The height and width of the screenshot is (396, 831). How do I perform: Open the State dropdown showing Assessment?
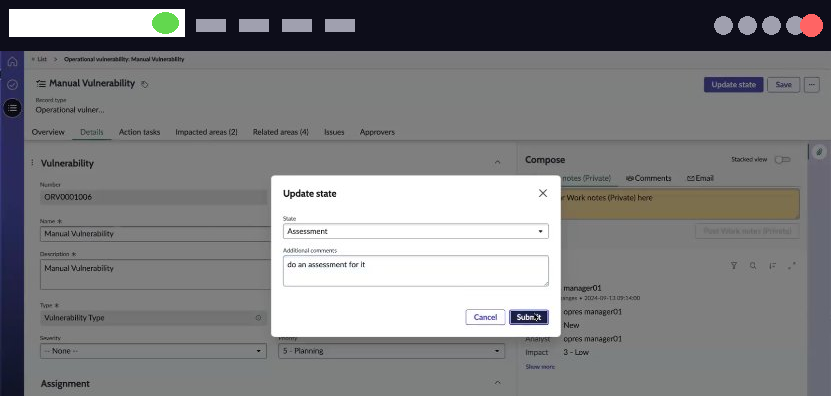pyautogui.click(x=416, y=231)
